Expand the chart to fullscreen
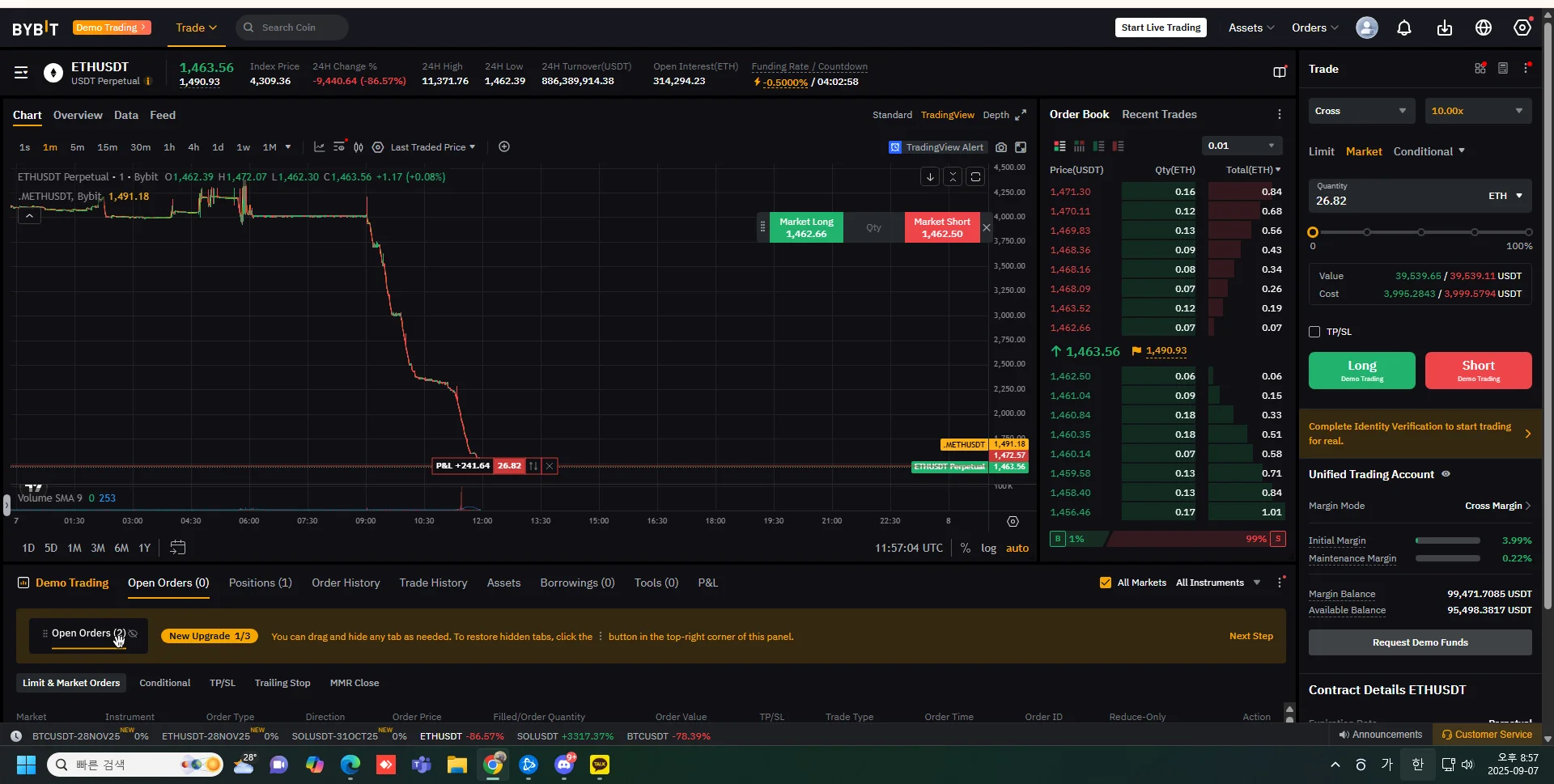Viewport: 1554px width, 784px height. 1021,115
